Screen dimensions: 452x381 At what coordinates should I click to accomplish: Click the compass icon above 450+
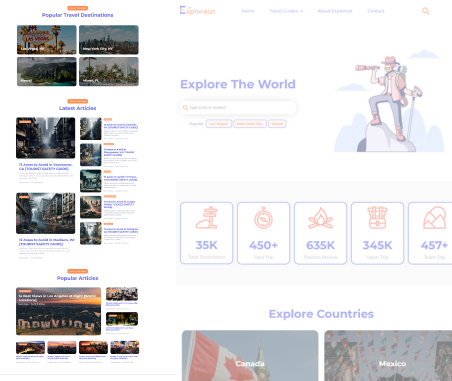pyautogui.click(x=263, y=218)
